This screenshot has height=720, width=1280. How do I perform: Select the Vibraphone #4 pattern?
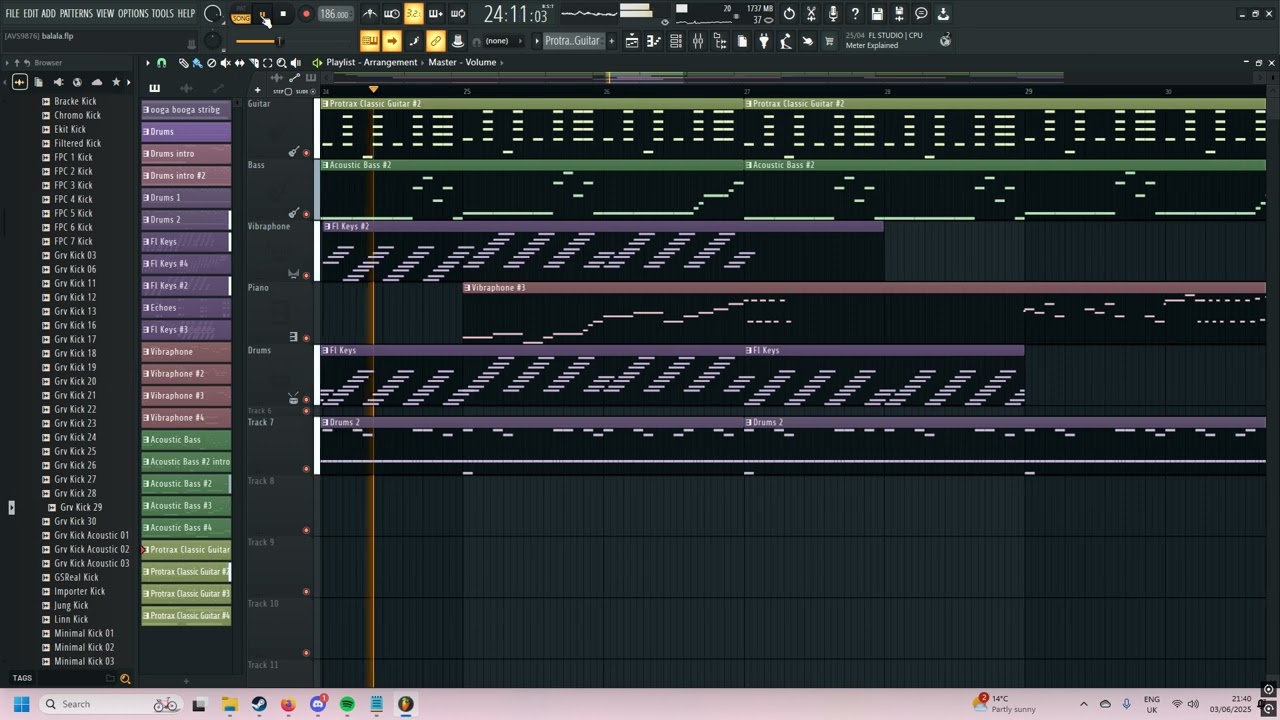click(186, 418)
